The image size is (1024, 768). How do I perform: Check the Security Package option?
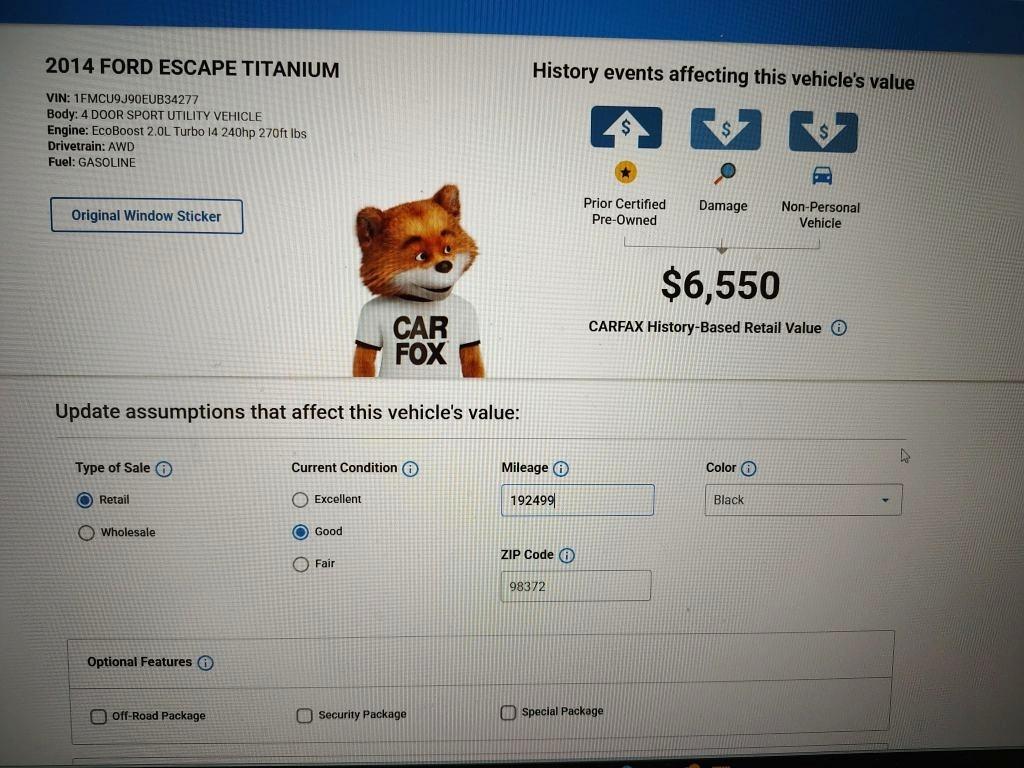click(x=304, y=715)
